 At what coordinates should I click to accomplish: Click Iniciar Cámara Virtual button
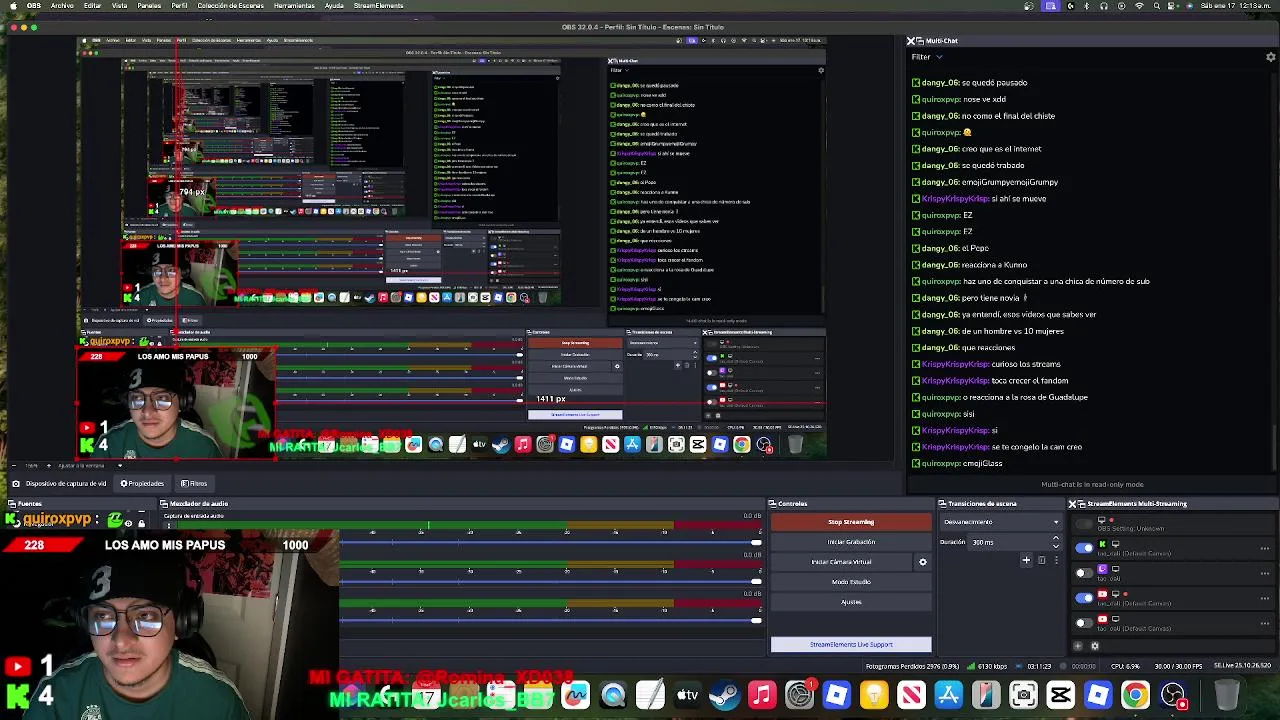click(841, 562)
